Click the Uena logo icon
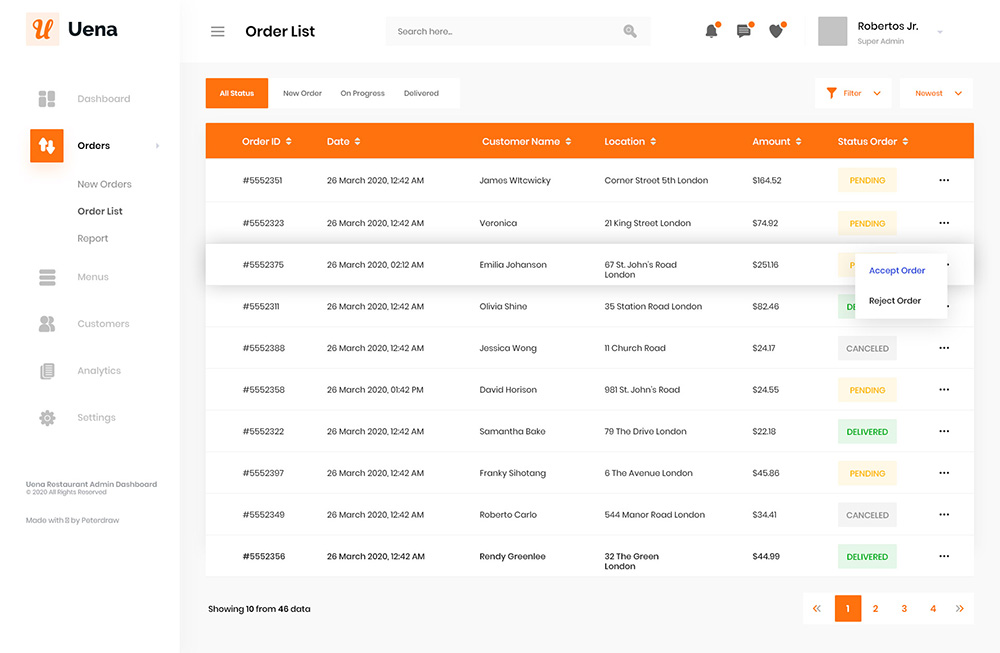1000x653 pixels. click(42, 29)
